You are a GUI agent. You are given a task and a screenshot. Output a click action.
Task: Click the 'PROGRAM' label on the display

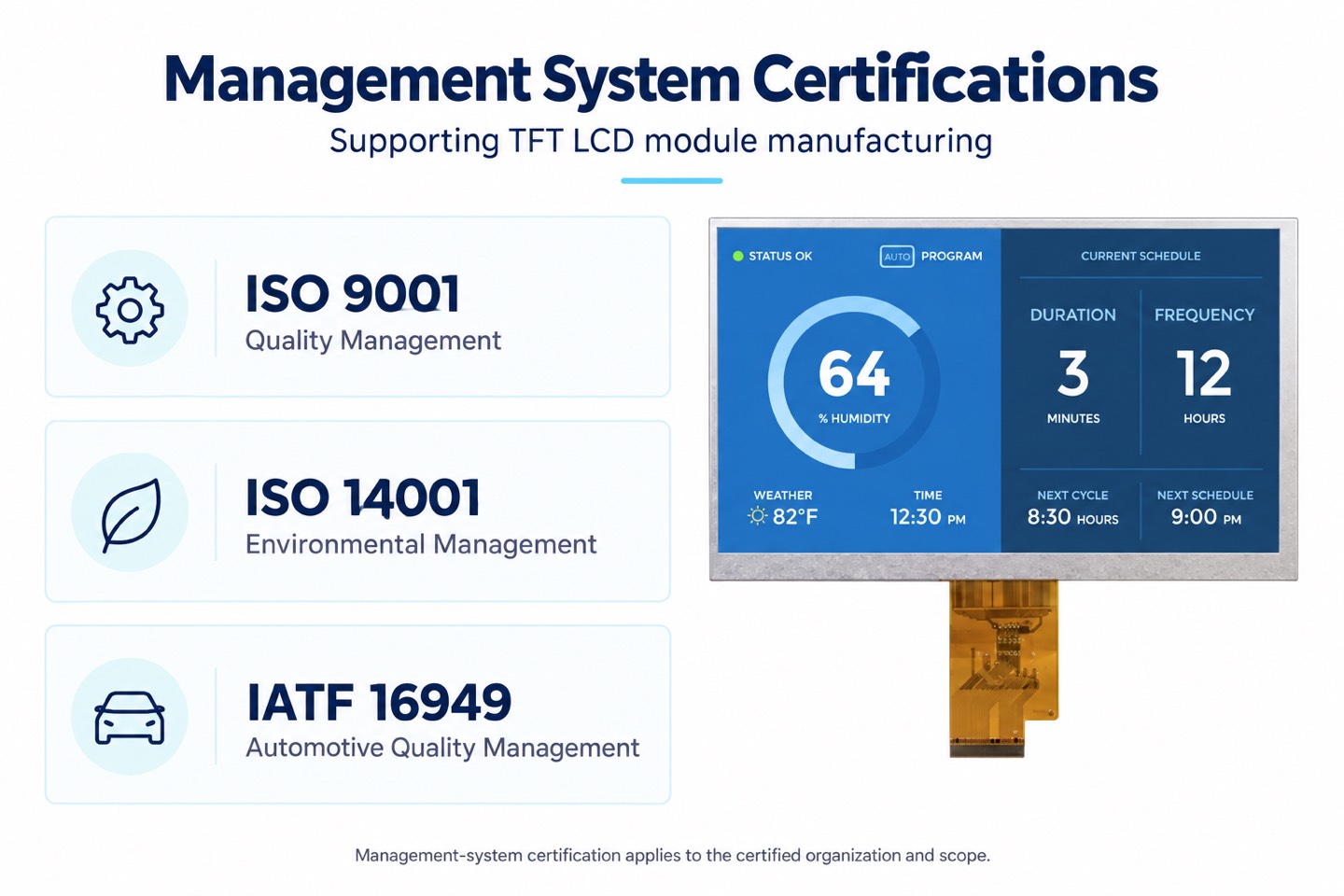pos(952,256)
